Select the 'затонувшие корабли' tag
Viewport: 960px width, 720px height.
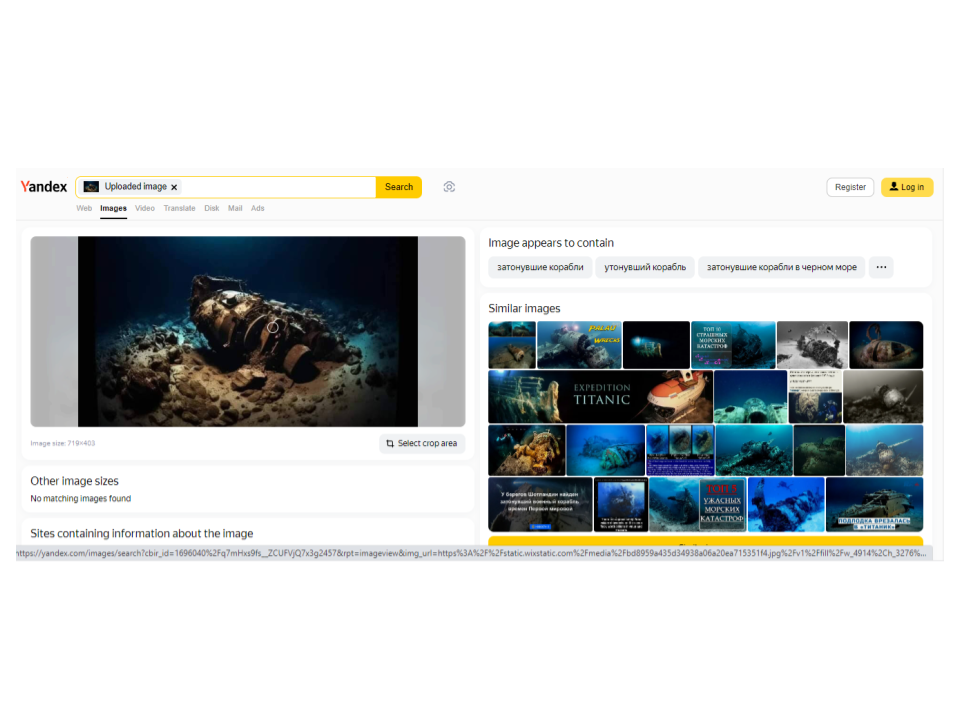coord(540,267)
